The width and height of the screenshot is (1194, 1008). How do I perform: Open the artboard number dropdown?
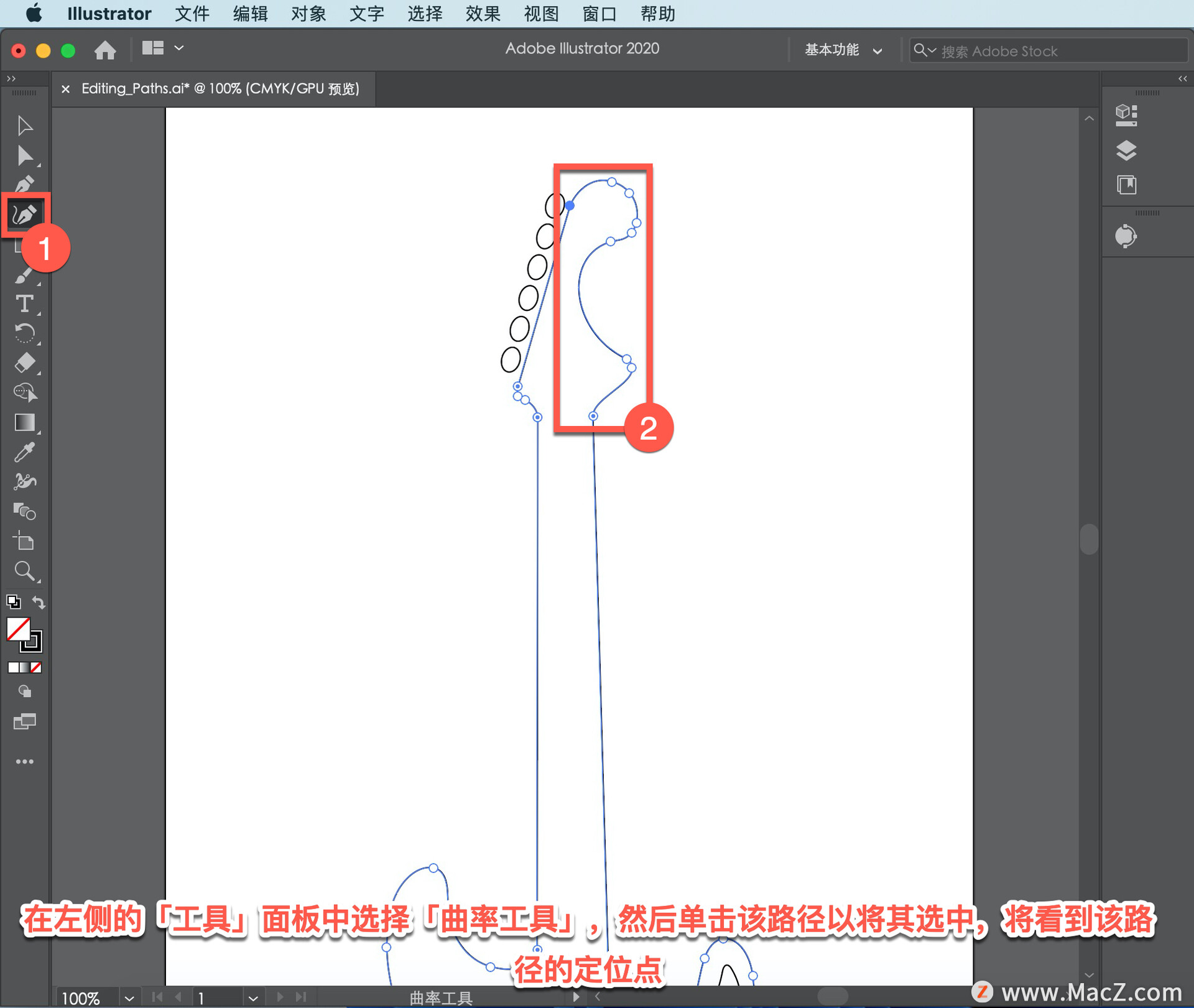tap(252, 997)
